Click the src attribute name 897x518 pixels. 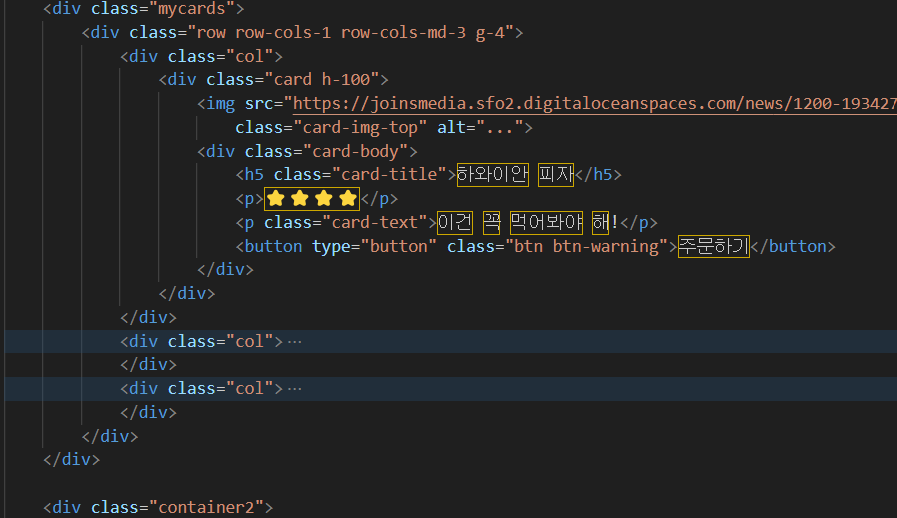[259, 104]
